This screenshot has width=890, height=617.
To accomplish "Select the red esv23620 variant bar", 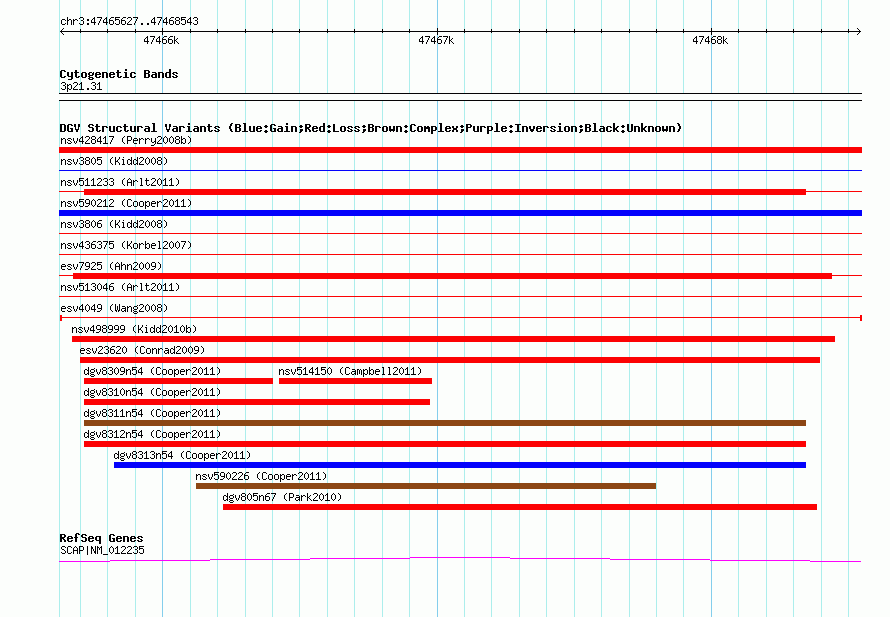I will 450,360.
